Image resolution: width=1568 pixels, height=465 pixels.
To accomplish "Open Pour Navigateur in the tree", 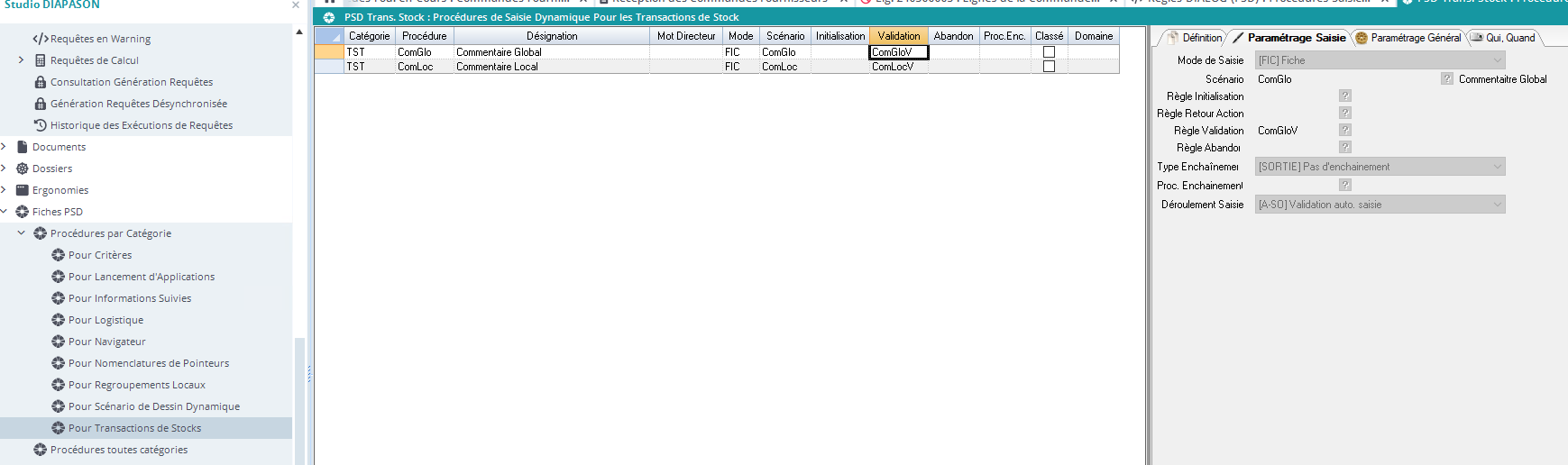I will (106, 342).
